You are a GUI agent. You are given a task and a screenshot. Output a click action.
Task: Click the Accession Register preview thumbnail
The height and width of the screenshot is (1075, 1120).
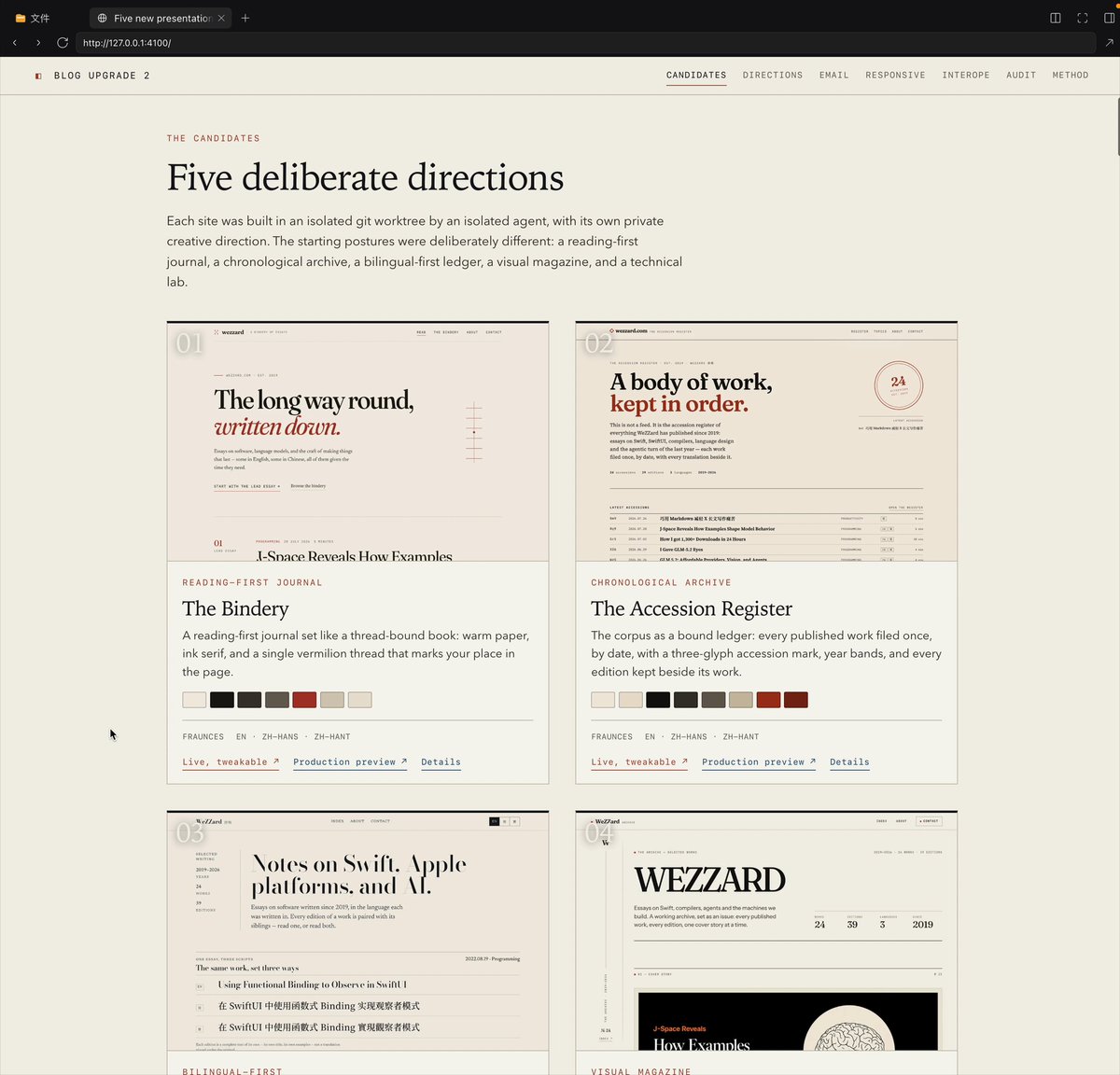point(766,442)
